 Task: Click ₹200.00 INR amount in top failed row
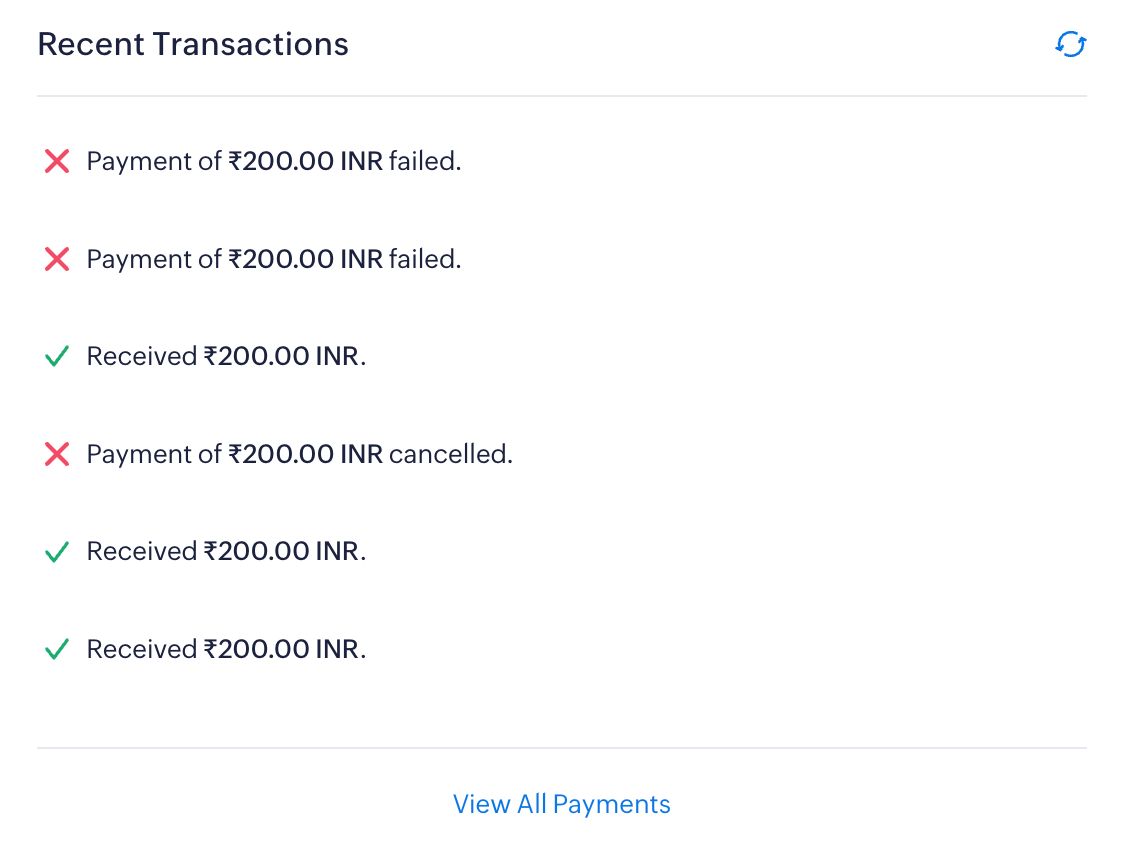[x=305, y=161]
